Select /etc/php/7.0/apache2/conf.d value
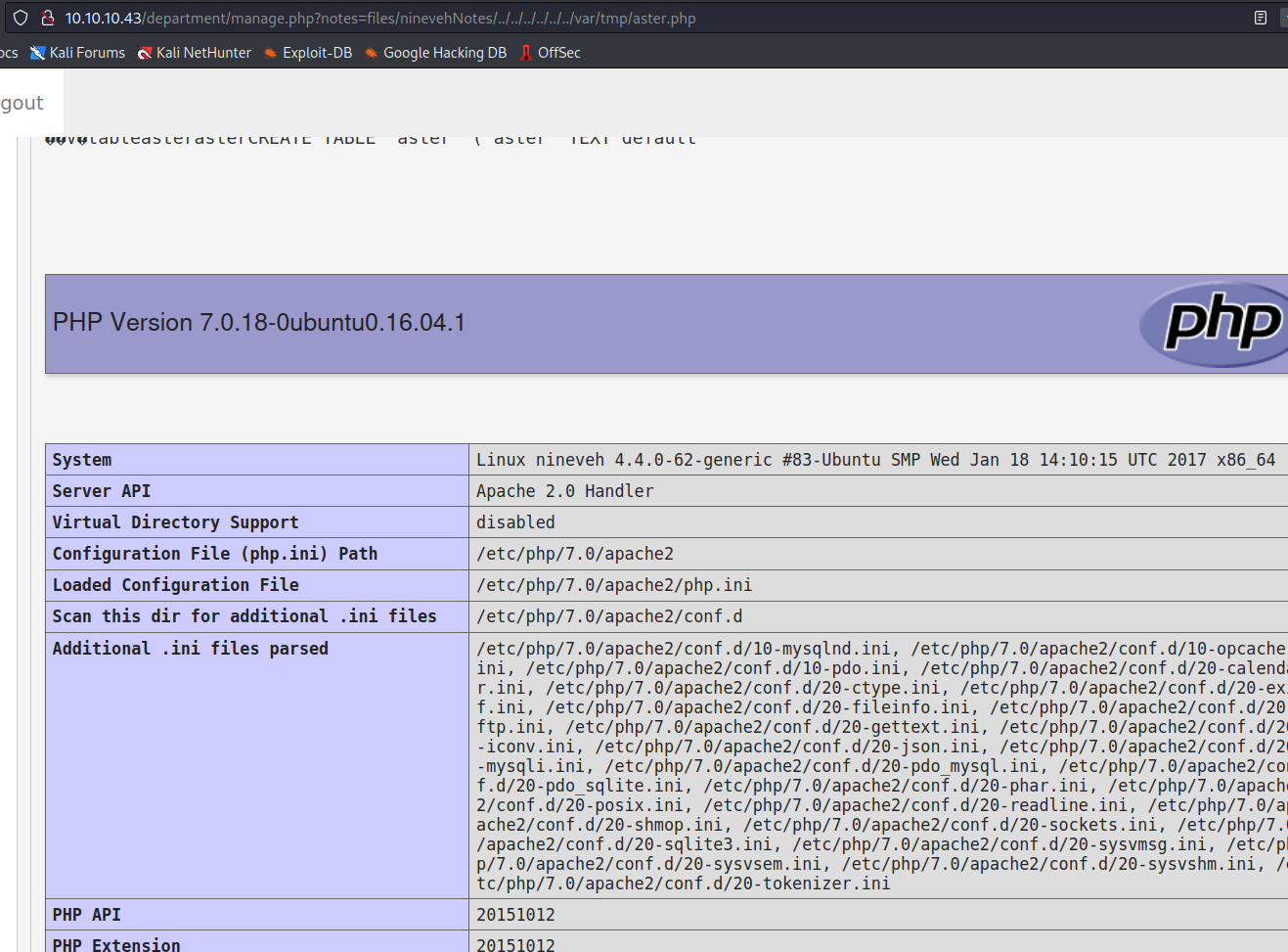1288x952 pixels. pos(609,616)
